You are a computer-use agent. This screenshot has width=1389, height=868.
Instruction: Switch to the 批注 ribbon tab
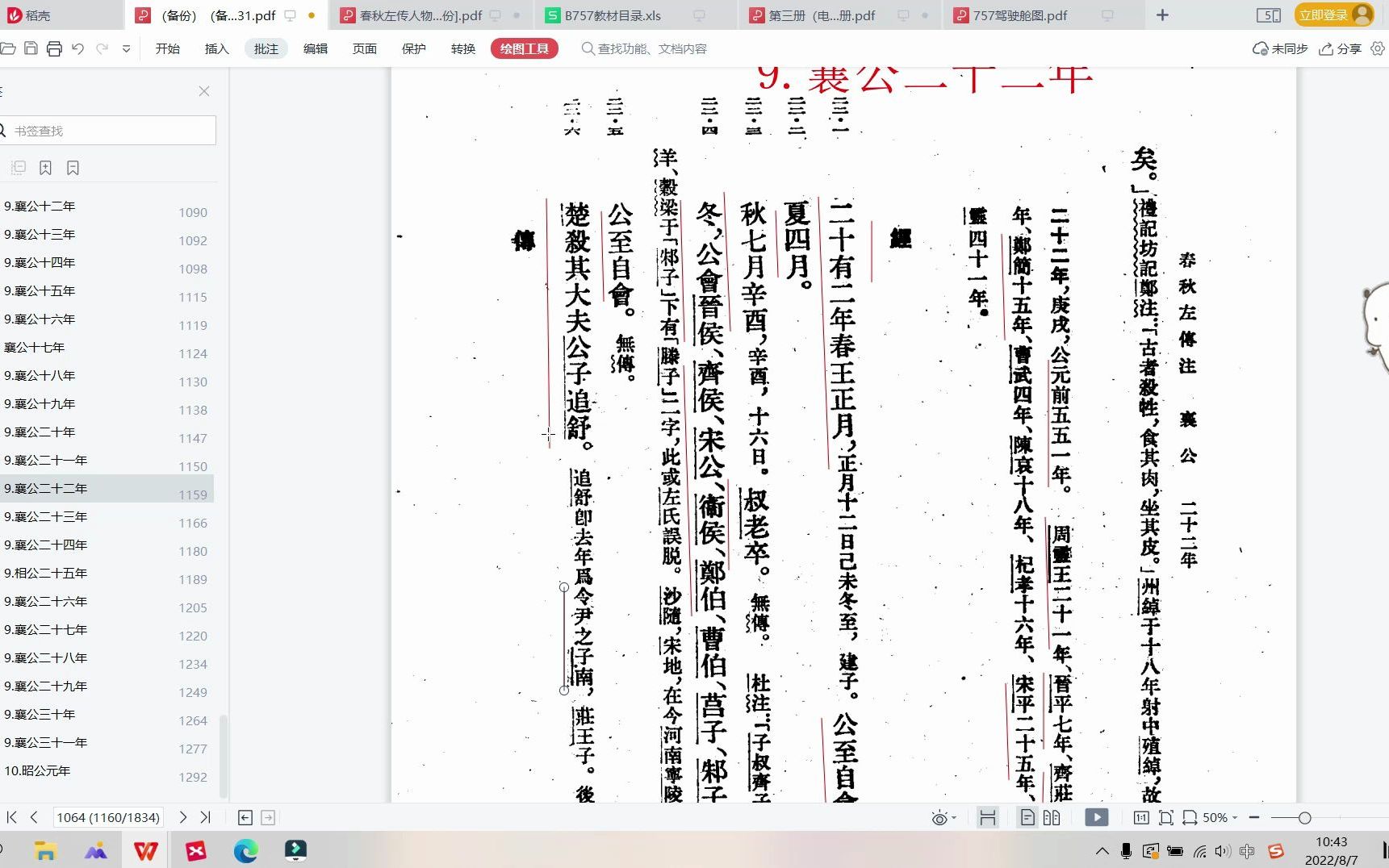click(266, 48)
